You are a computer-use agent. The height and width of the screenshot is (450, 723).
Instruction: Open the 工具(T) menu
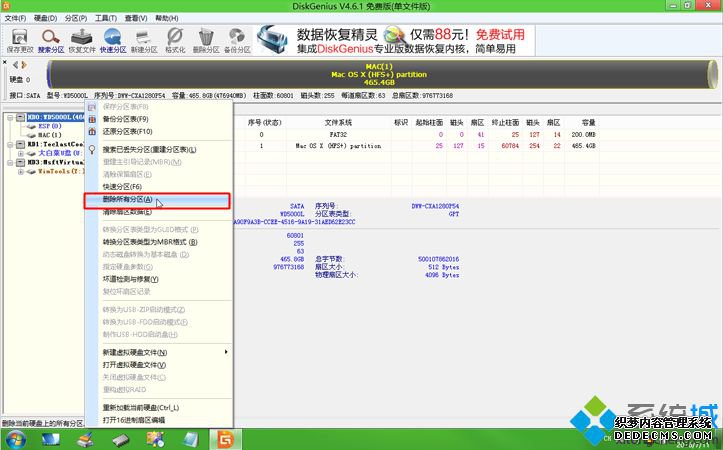pos(106,18)
